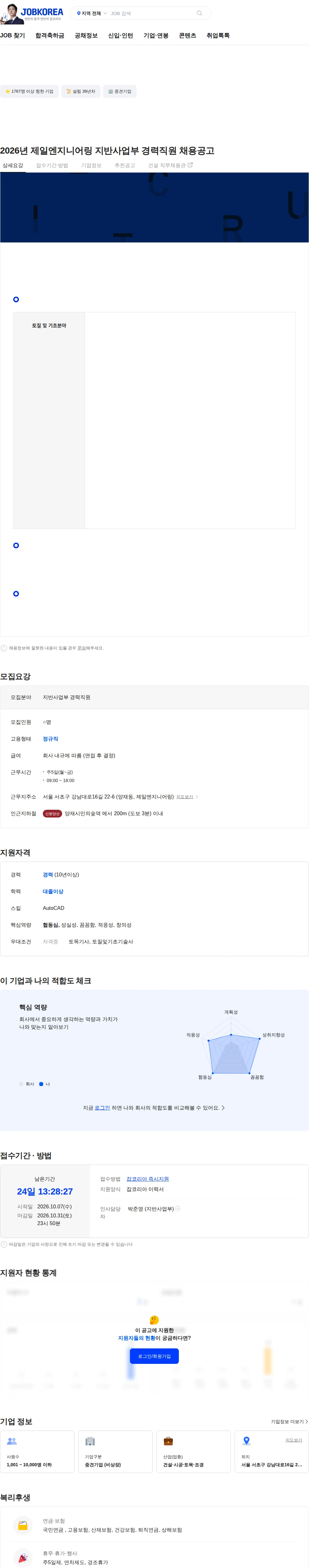309x1568 pixels.
Task: Click the 대졸이상 education link
Action: (53, 892)
